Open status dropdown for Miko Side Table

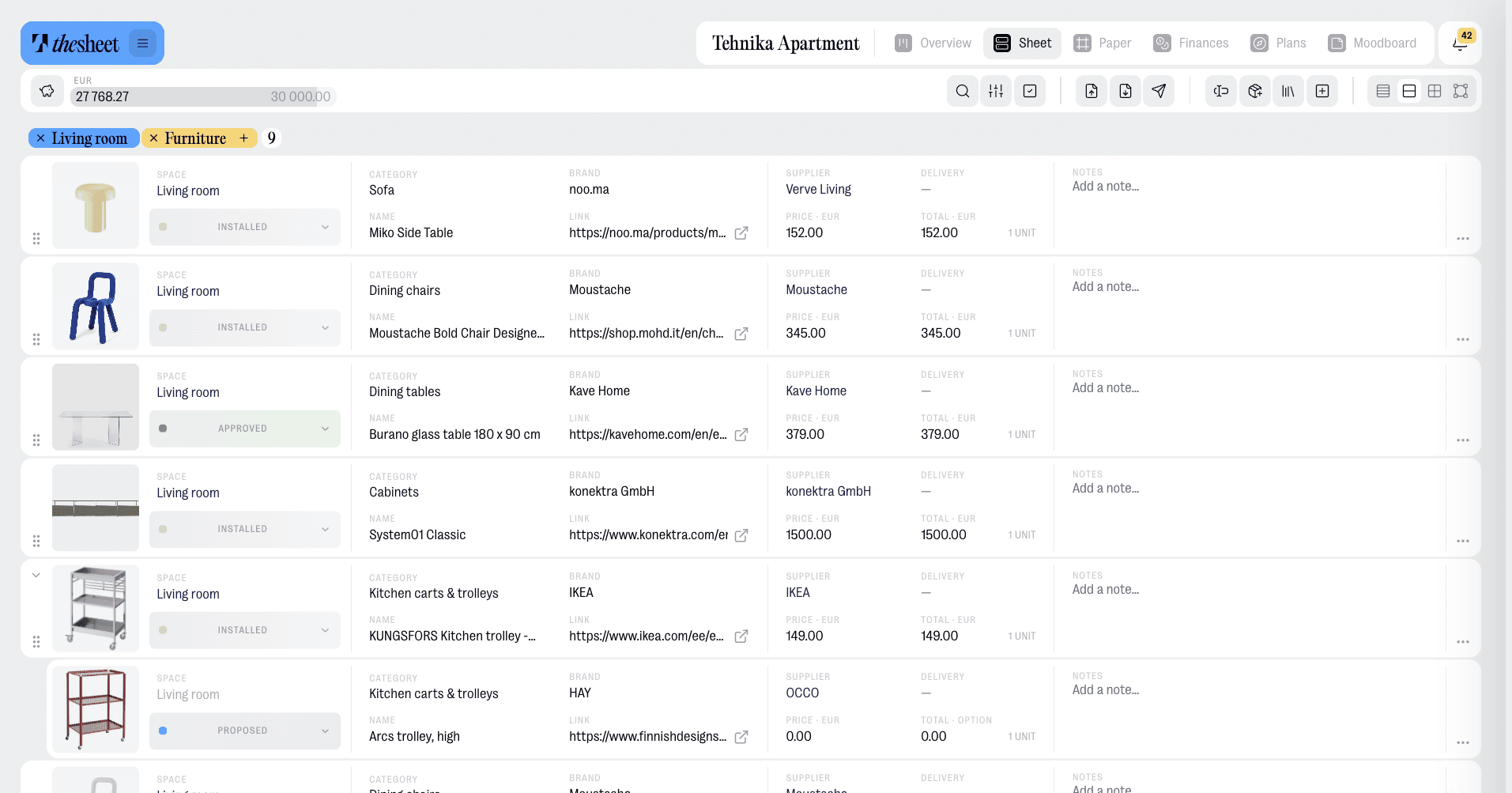[245, 227]
